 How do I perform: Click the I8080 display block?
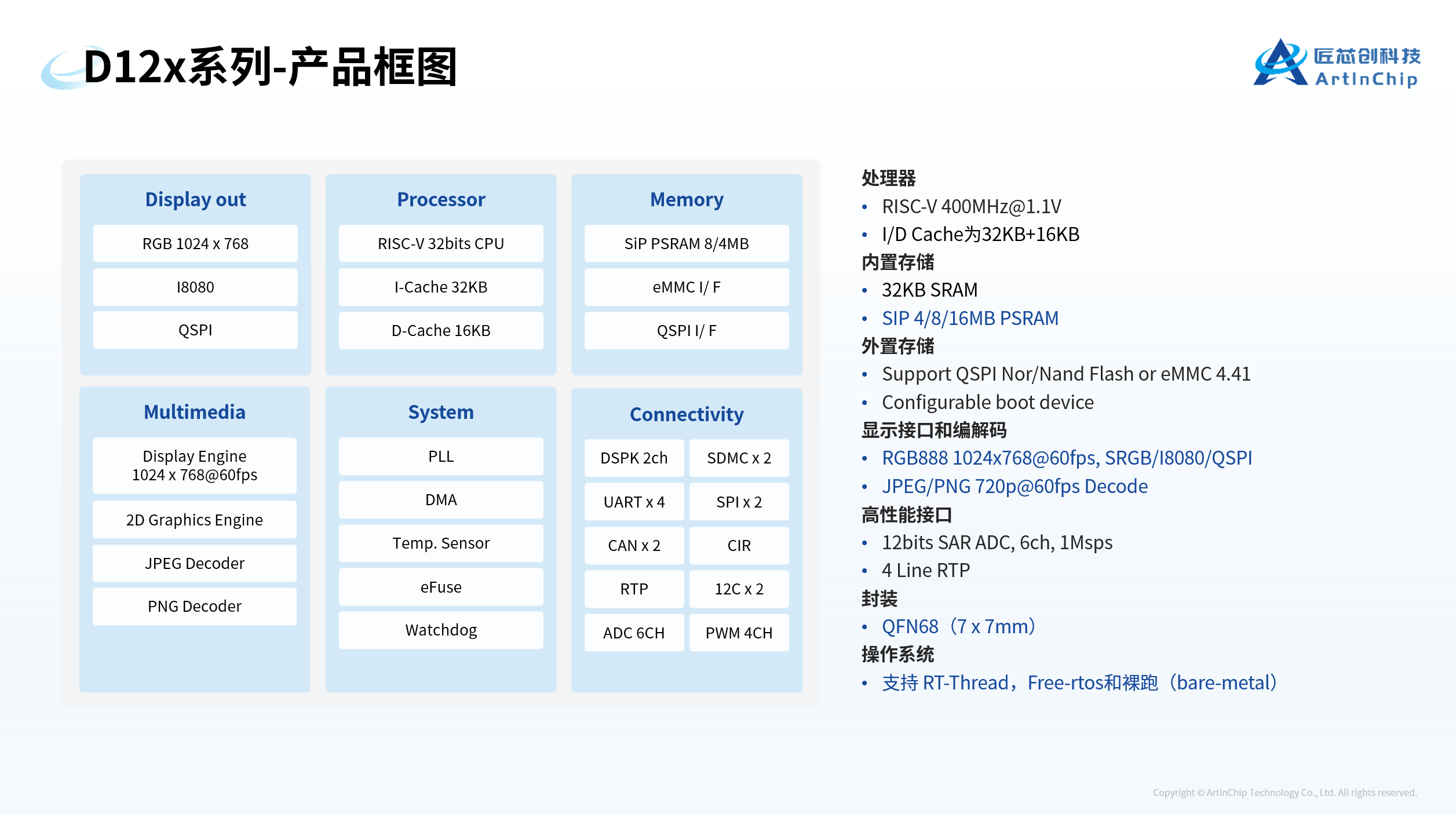(195, 287)
